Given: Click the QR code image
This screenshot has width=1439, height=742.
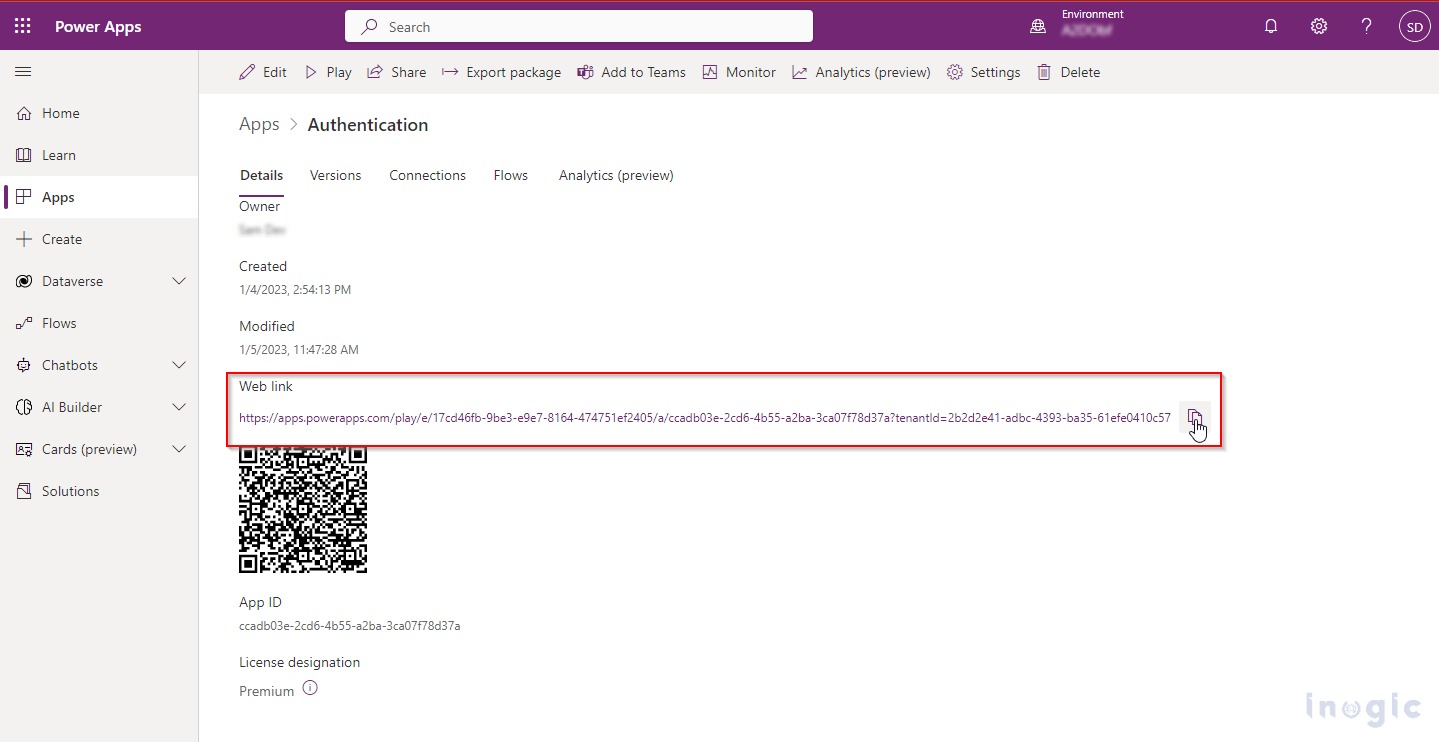Looking at the screenshot, I should pos(303,509).
